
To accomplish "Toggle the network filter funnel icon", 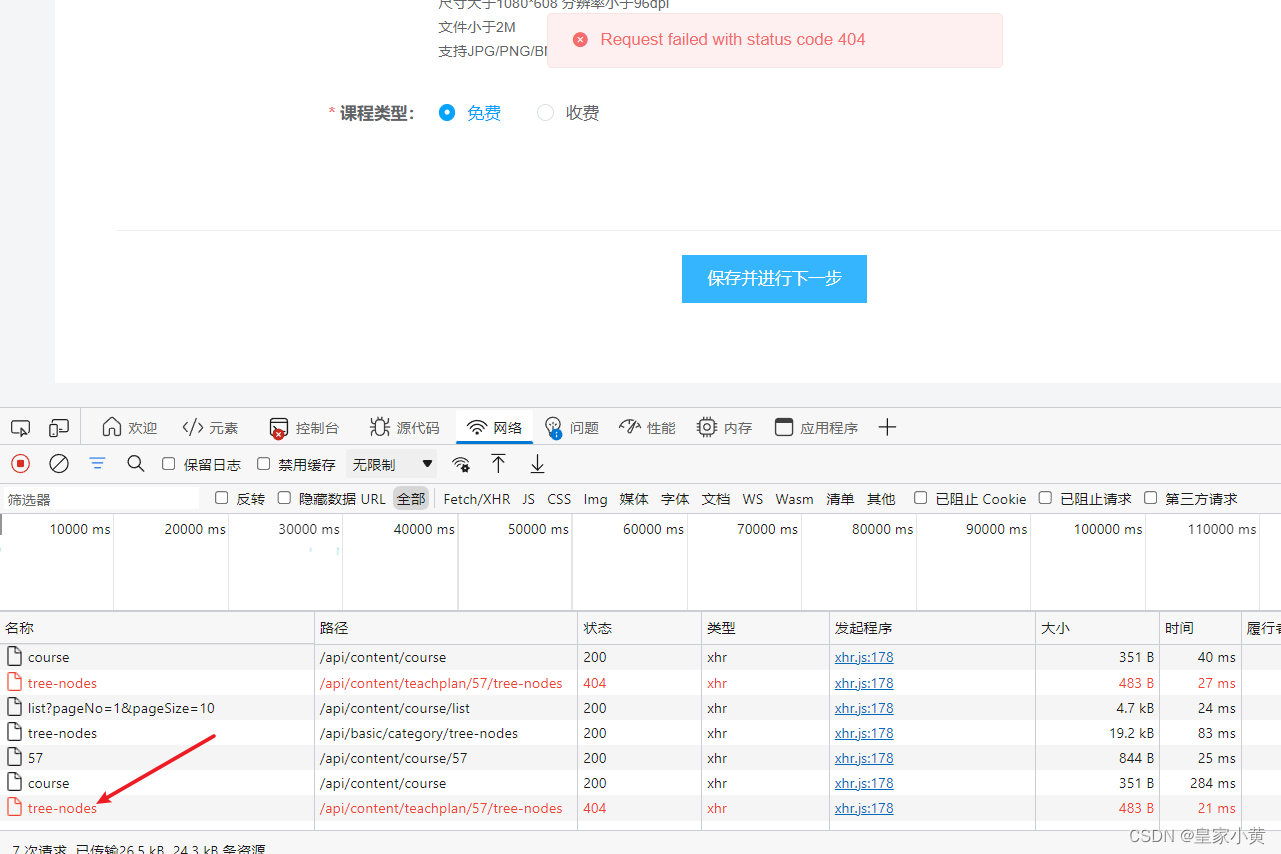I will 97,464.
